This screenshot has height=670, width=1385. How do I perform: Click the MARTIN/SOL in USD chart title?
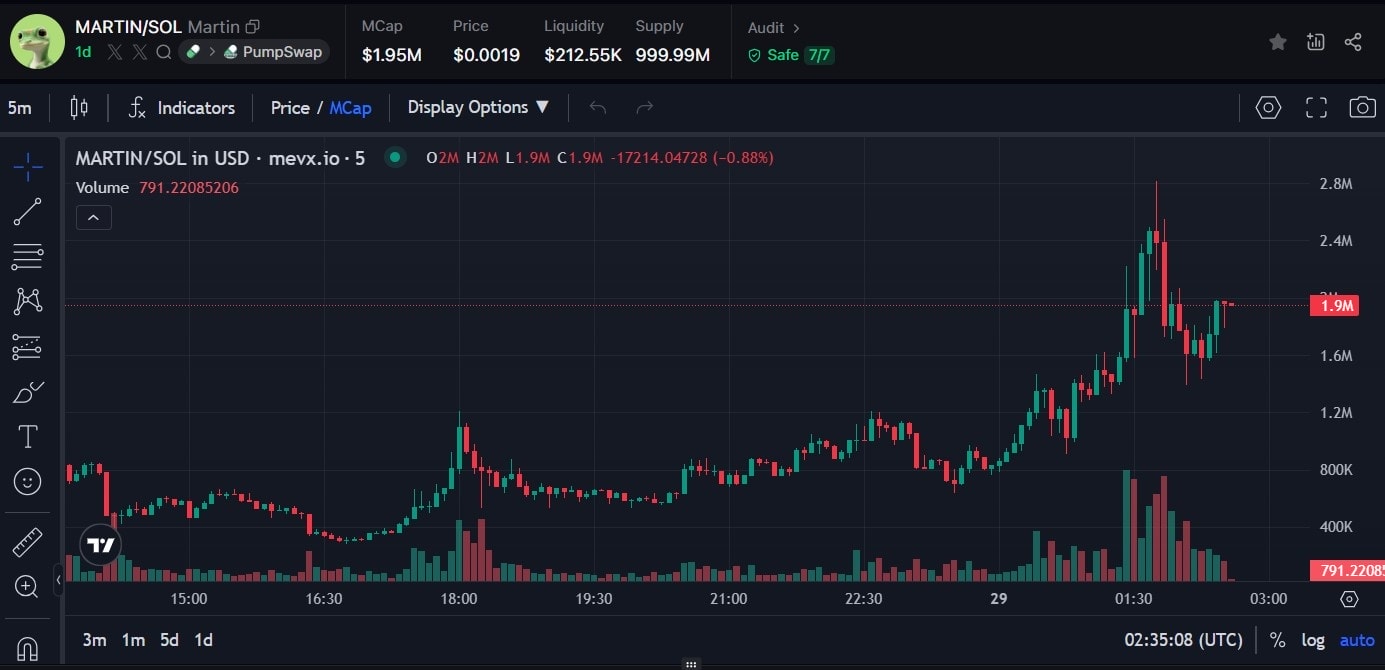[220, 158]
